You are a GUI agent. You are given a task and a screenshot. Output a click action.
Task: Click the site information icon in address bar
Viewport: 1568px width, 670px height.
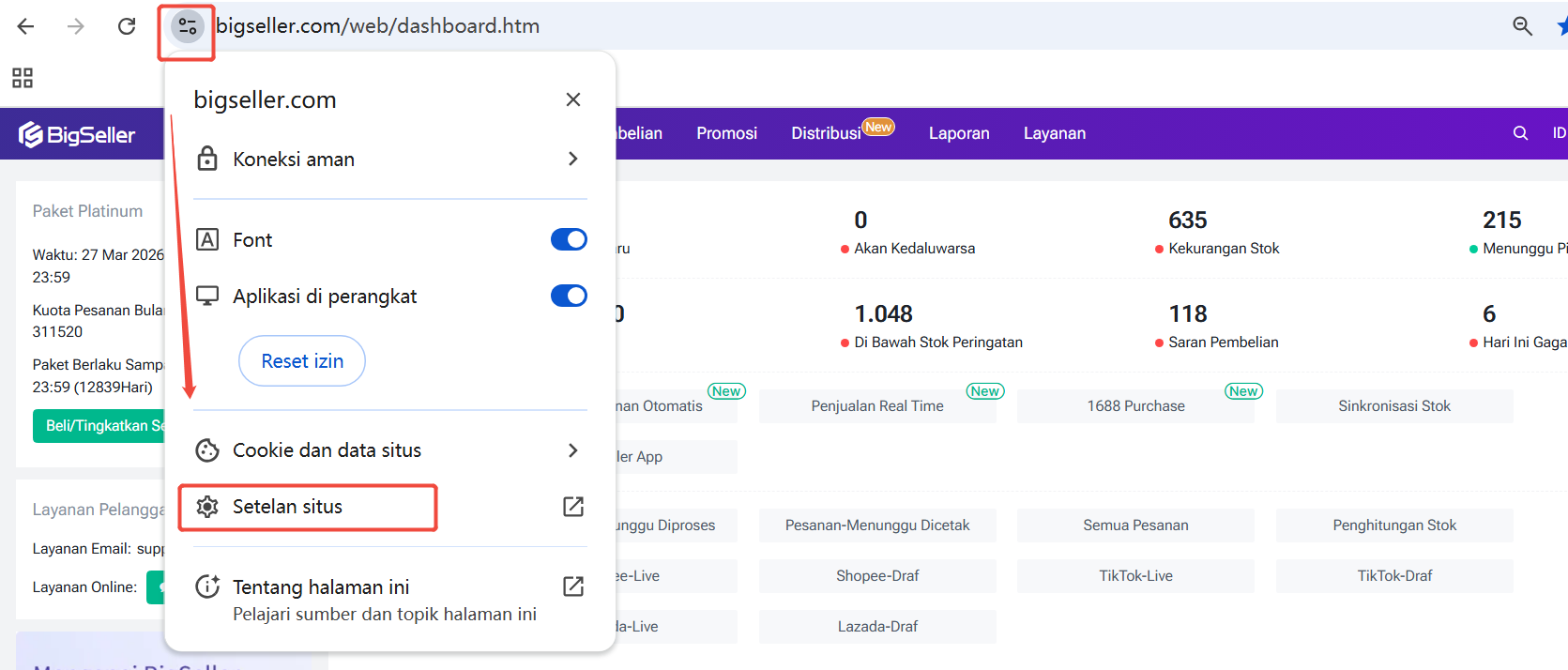[188, 26]
